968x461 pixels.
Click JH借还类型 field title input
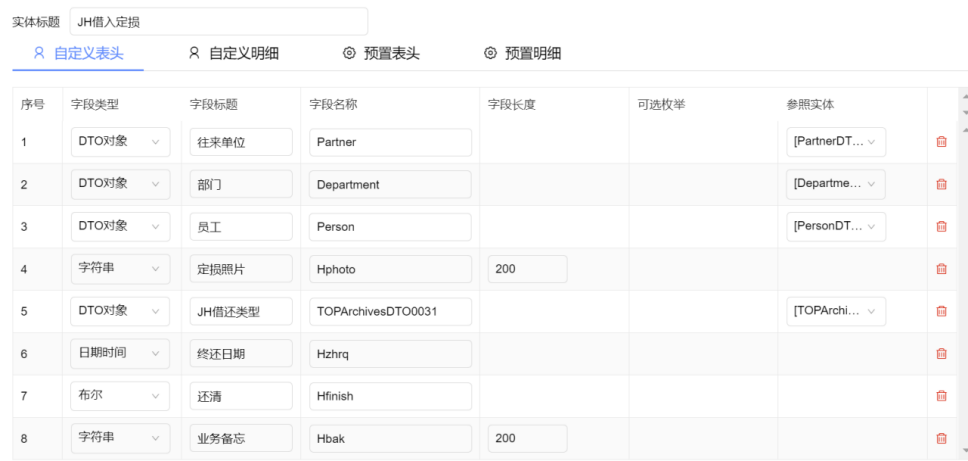click(x=241, y=311)
